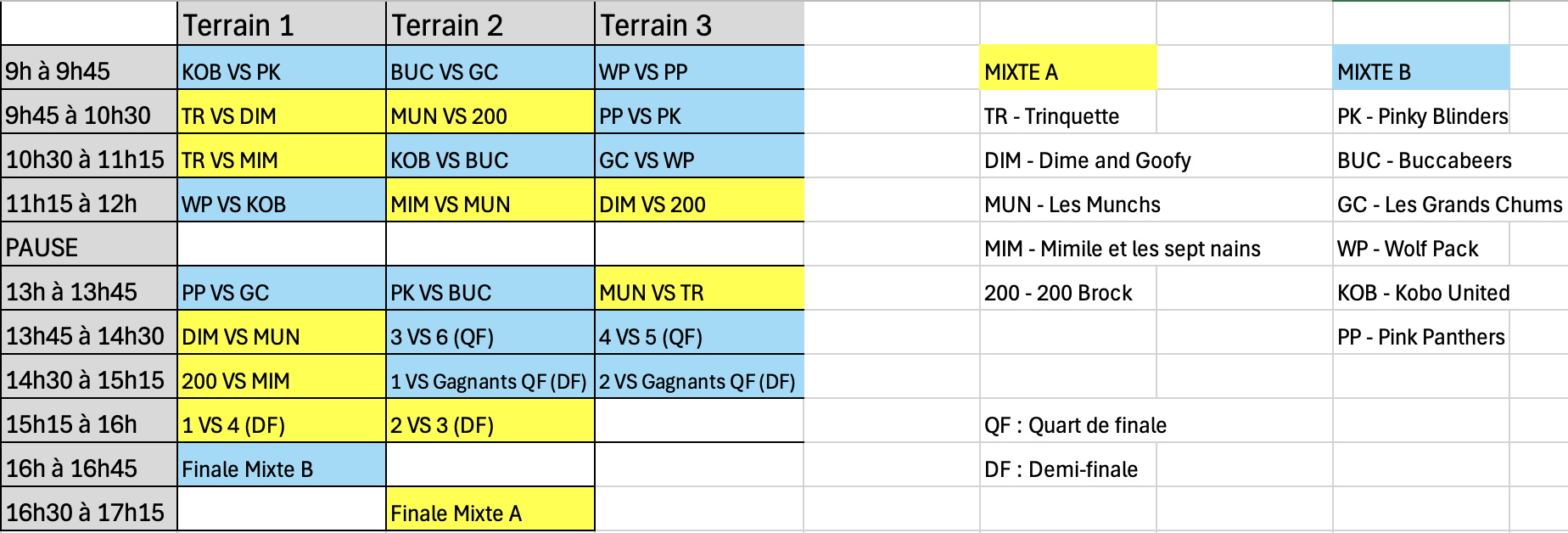Image resolution: width=1568 pixels, height=533 pixels.
Task: Click the TR - Trinquette team cell
Action: (1067, 112)
